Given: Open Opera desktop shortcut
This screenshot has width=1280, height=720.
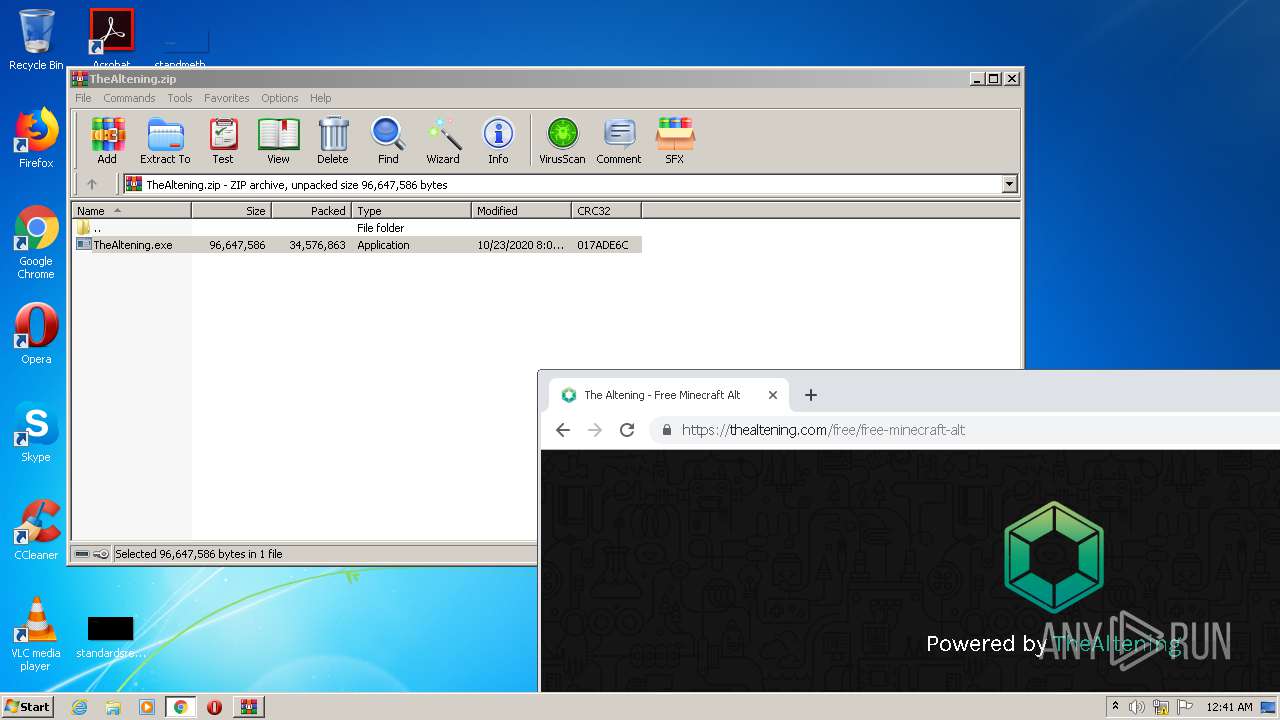Looking at the screenshot, I should coord(36,334).
